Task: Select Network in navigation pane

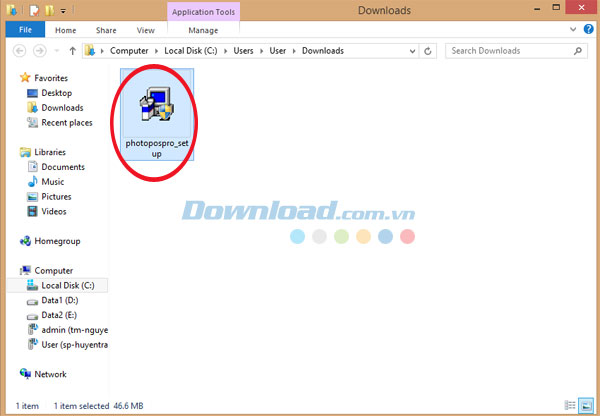Action: [51, 374]
